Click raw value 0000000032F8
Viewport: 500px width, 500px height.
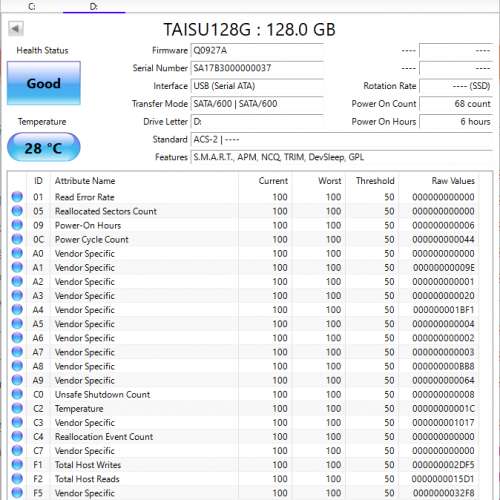click(443, 493)
